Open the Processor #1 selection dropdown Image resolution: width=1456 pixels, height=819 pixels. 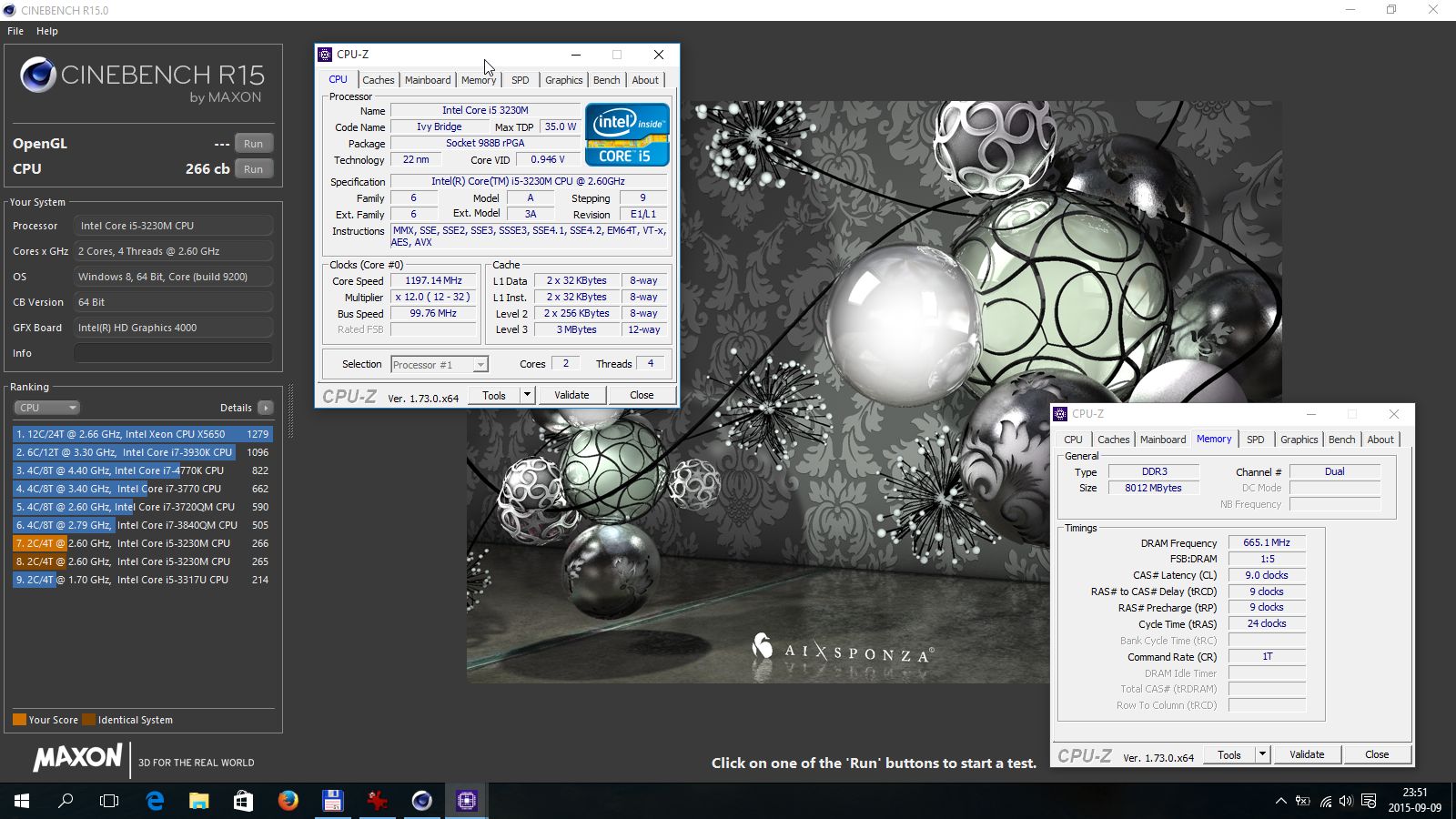440,365
